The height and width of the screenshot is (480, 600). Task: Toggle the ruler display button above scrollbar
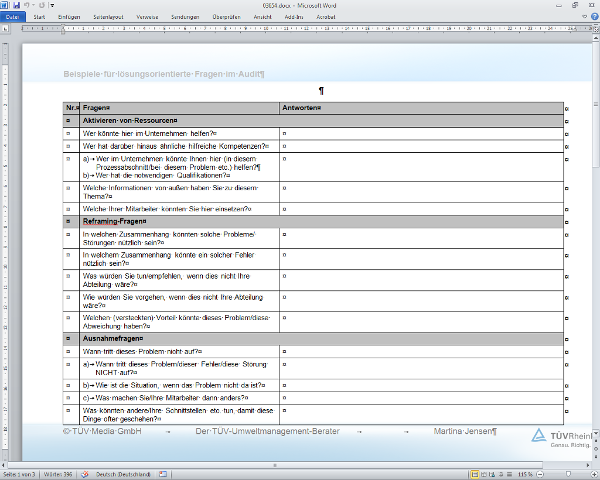(594, 28)
